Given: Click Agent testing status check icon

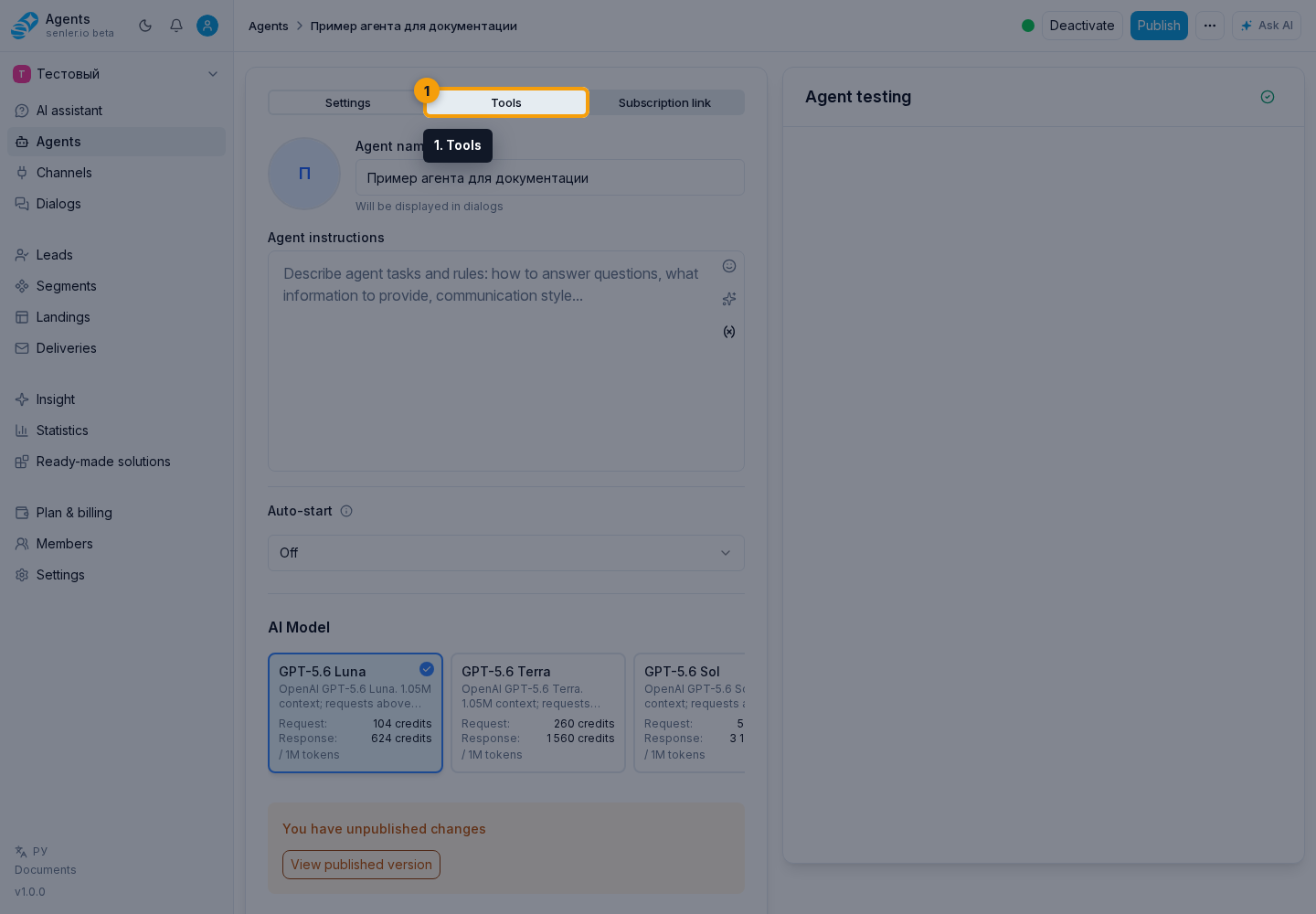Looking at the screenshot, I should 1268,97.
